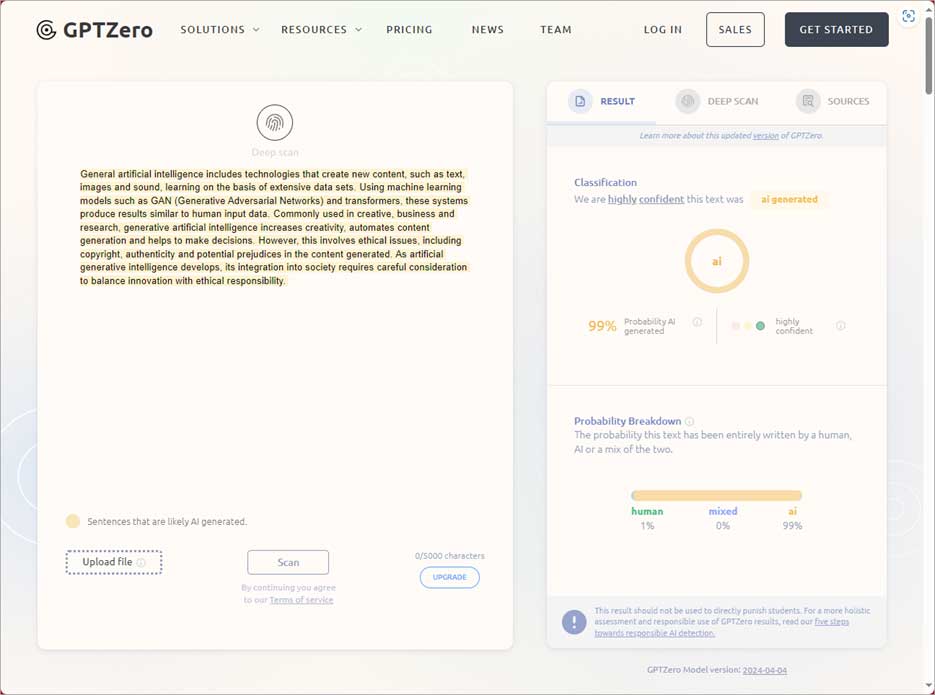The image size is (935, 695).
Task: Open the Pricing page
Action: [x=409, y=30]
